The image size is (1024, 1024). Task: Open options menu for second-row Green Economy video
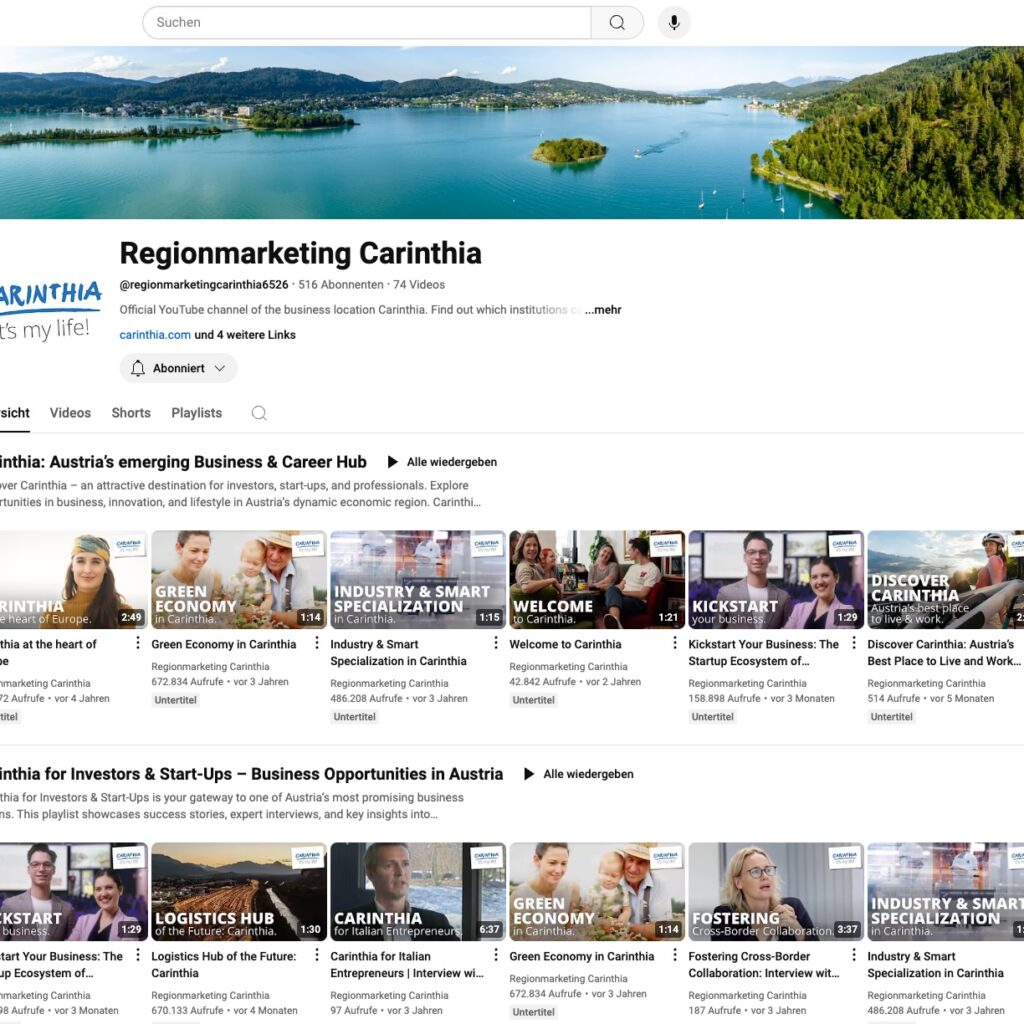[x=675, y=955]
